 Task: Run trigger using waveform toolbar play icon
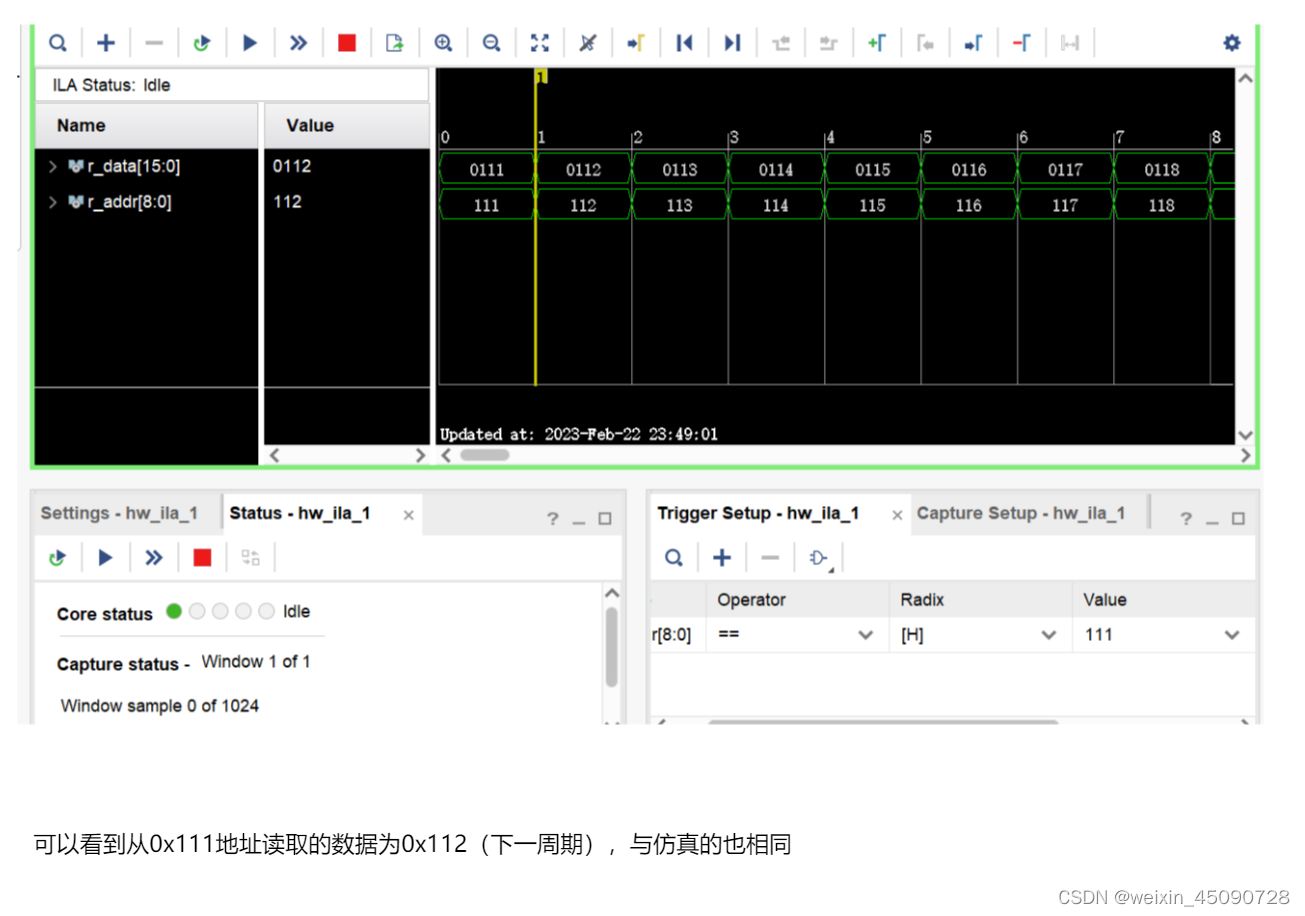point(250,43)
